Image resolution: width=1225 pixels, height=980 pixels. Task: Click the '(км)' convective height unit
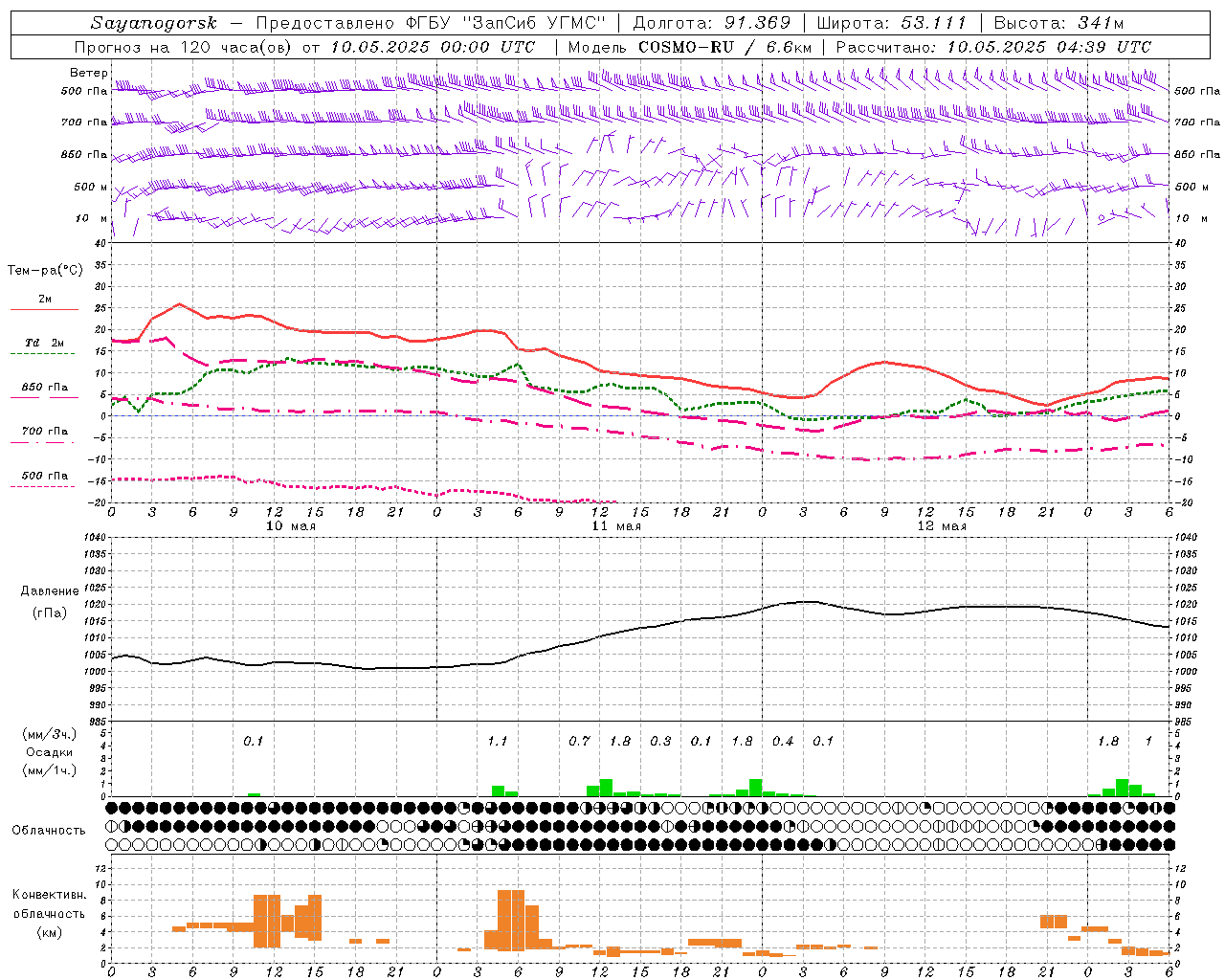pos(50,932)
